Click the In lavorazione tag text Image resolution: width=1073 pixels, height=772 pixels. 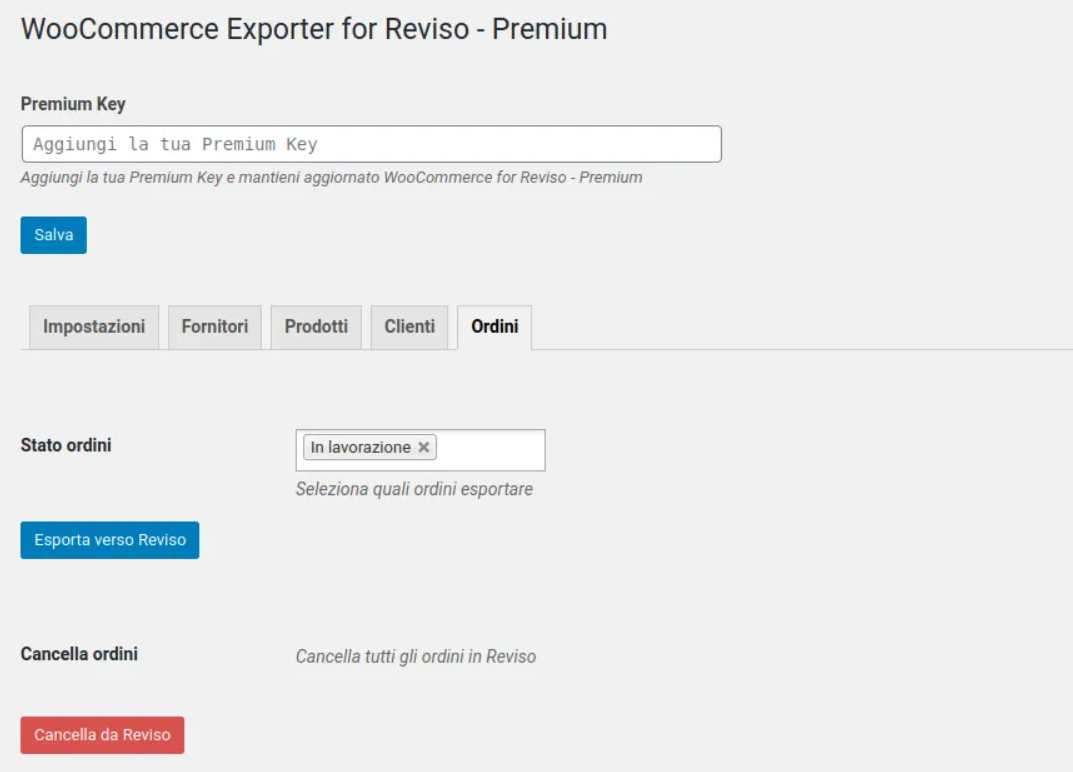pos(360,448)
